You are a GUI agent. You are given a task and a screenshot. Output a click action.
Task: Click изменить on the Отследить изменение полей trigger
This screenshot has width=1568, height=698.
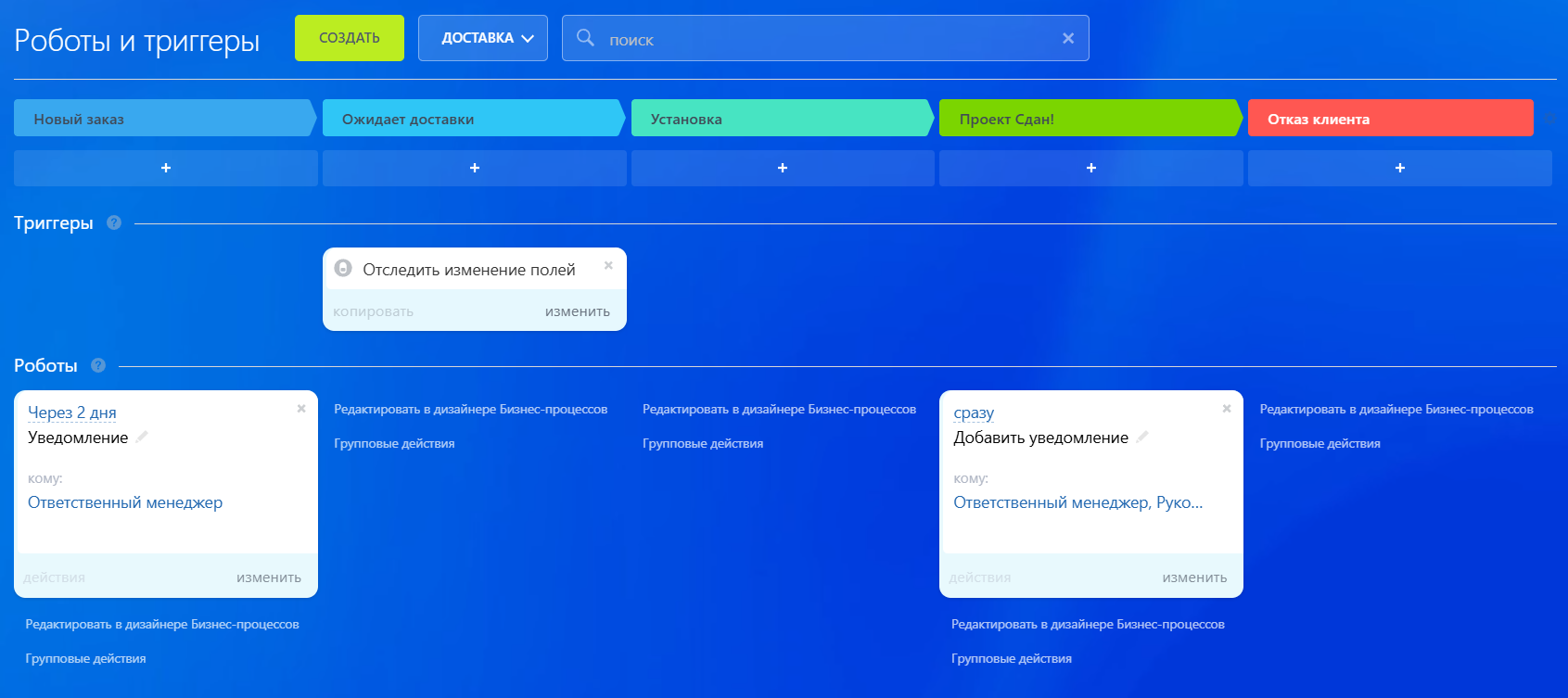tap(578, 311)
